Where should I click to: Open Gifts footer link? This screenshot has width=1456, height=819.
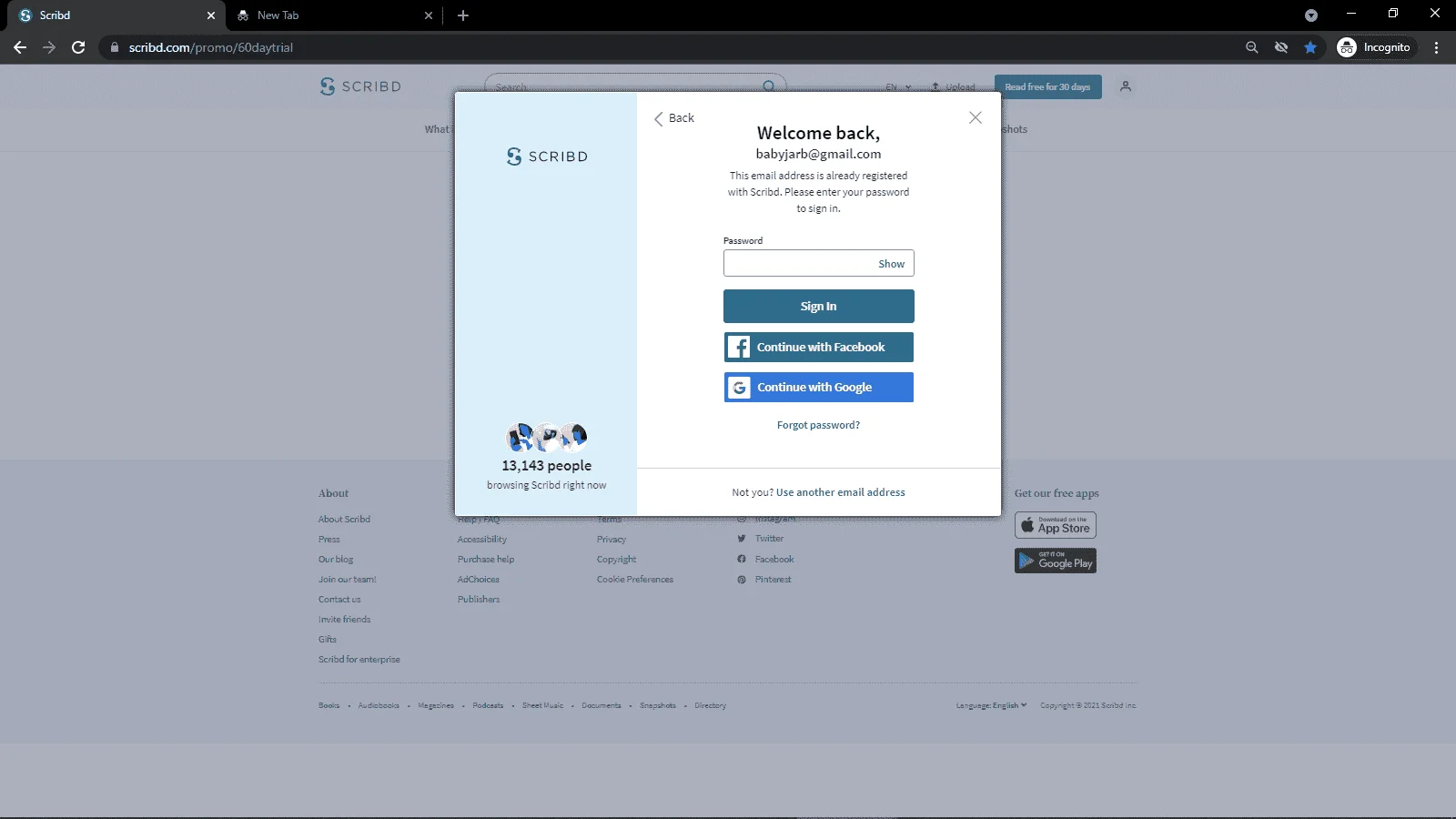(x=328, y=640)
